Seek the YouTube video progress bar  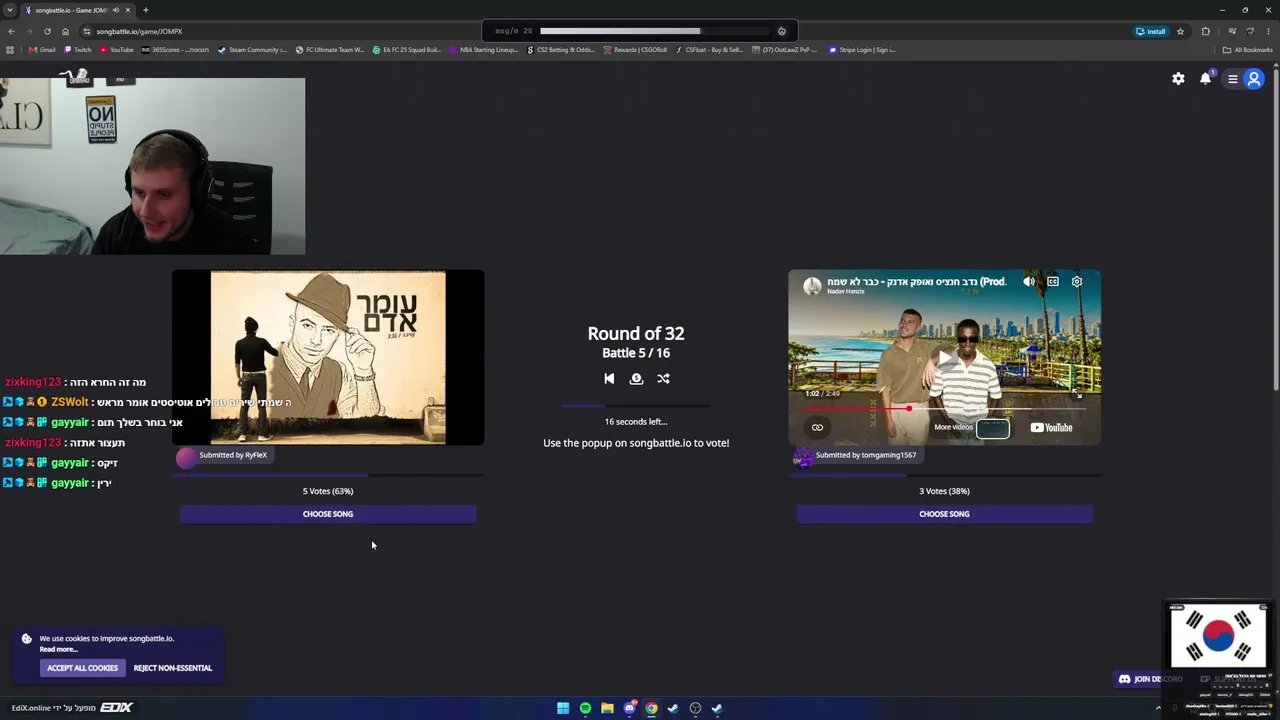(x=944, y=408)
